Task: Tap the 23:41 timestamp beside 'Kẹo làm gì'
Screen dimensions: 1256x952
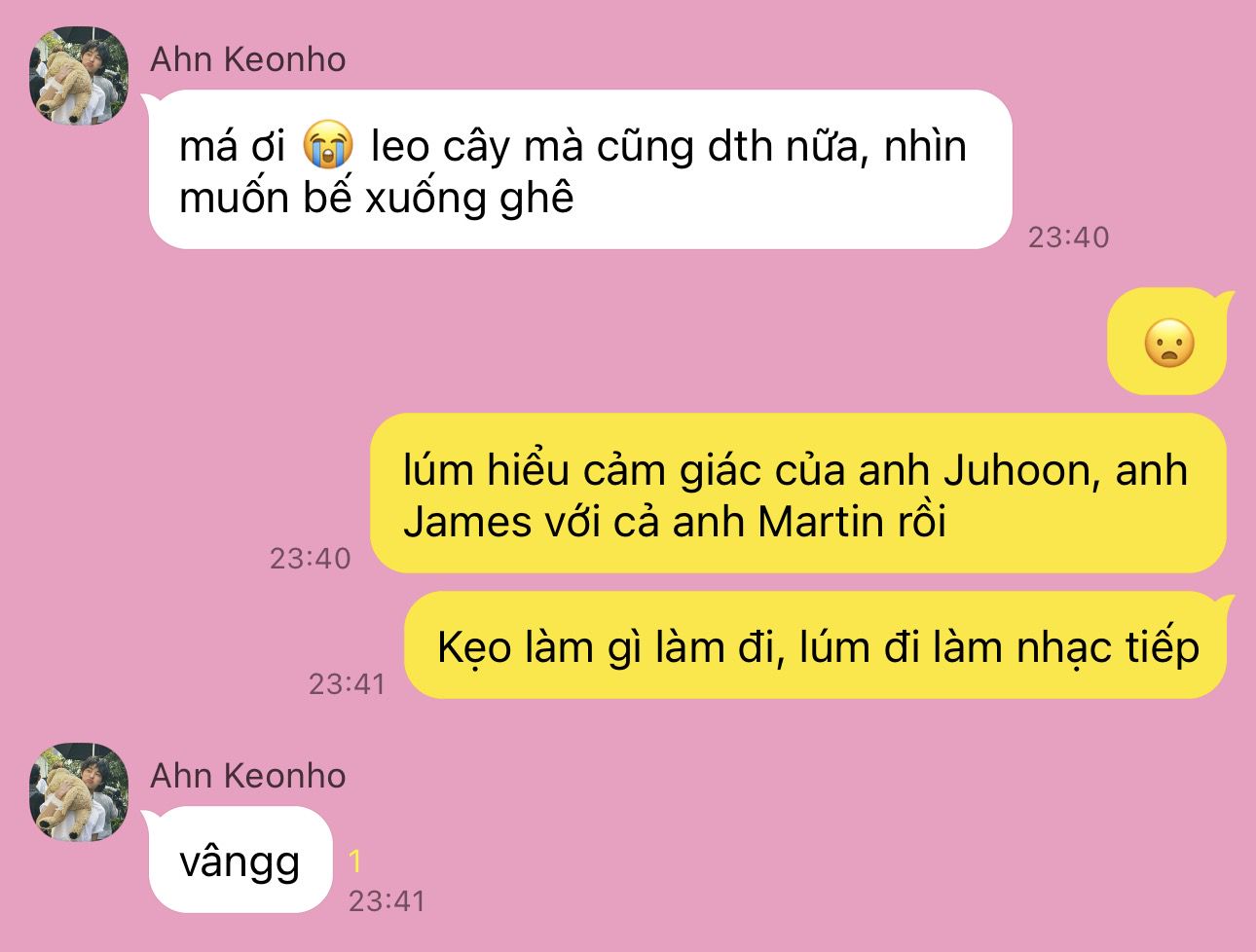Action: coord(348,684)
